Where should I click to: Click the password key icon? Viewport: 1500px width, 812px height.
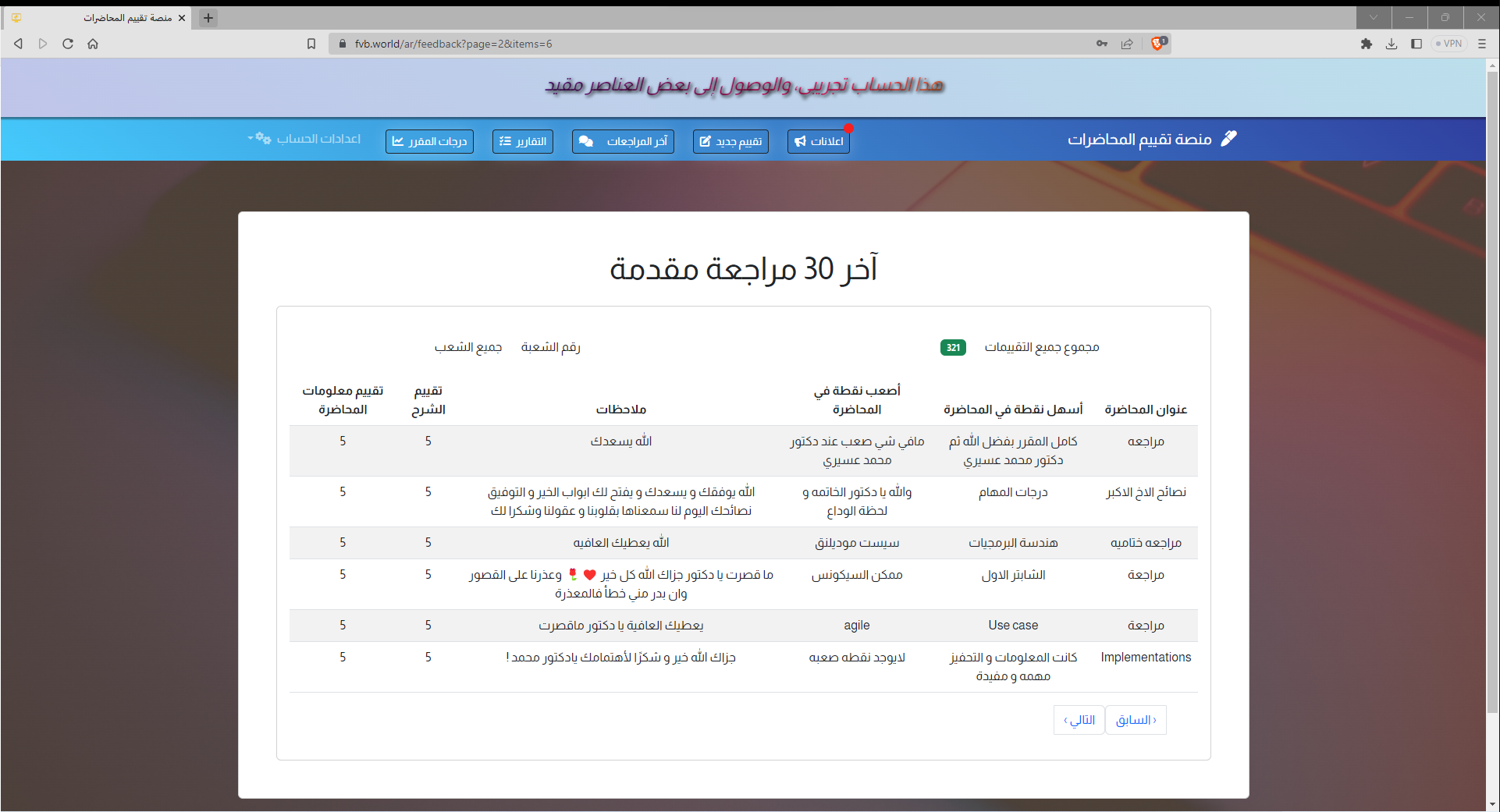click(x=1102, y=44)
